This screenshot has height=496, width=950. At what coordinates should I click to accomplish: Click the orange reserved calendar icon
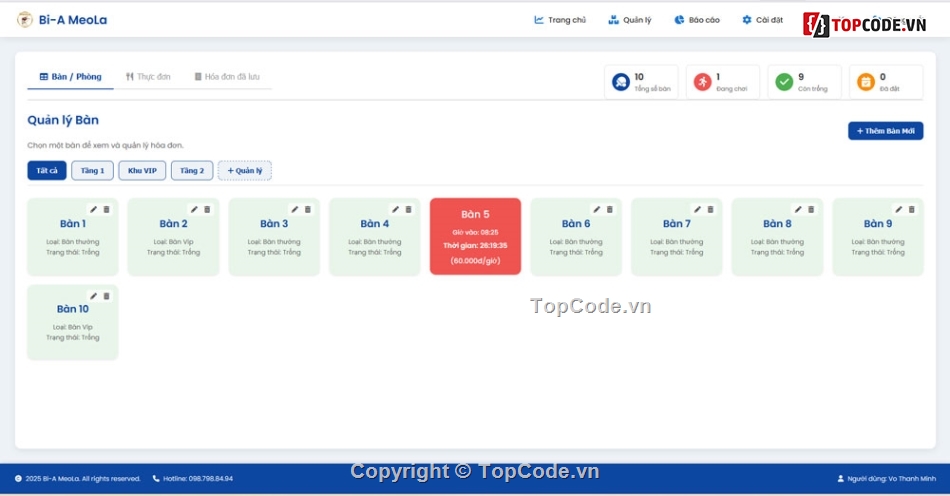(866, 82)
